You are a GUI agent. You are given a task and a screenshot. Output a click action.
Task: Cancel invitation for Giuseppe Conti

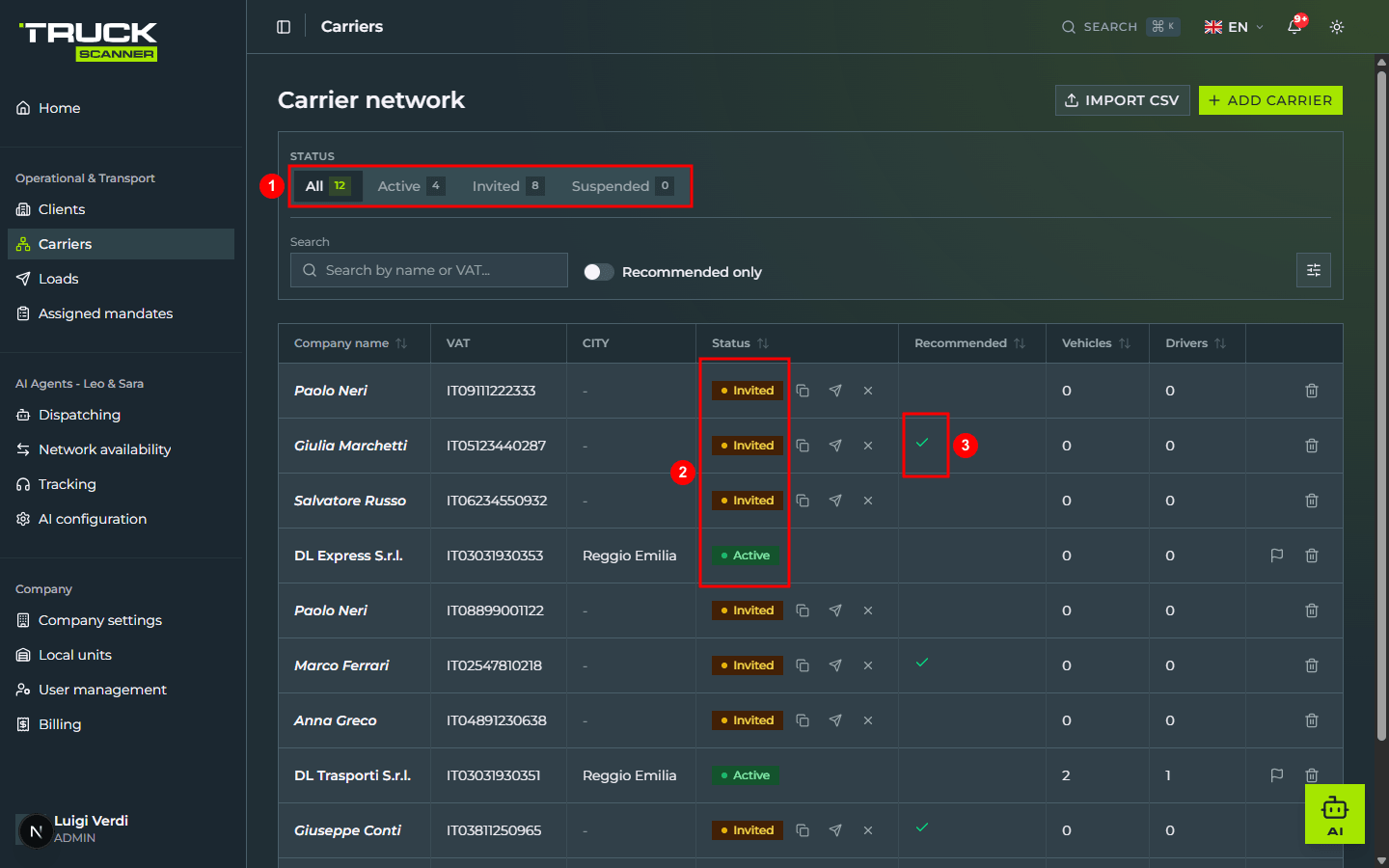pos(868,830)
